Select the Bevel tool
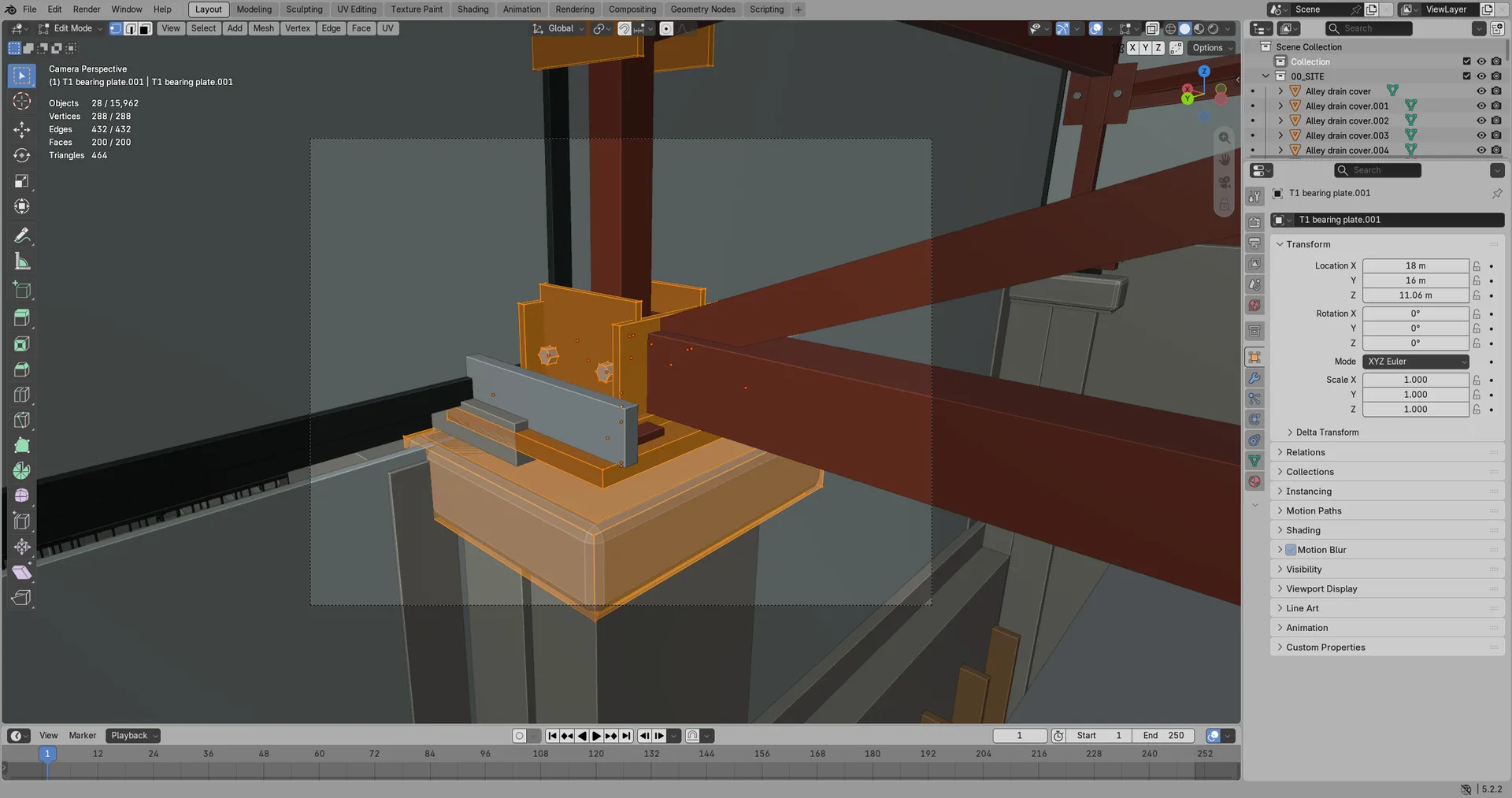 tap(22, 369)
